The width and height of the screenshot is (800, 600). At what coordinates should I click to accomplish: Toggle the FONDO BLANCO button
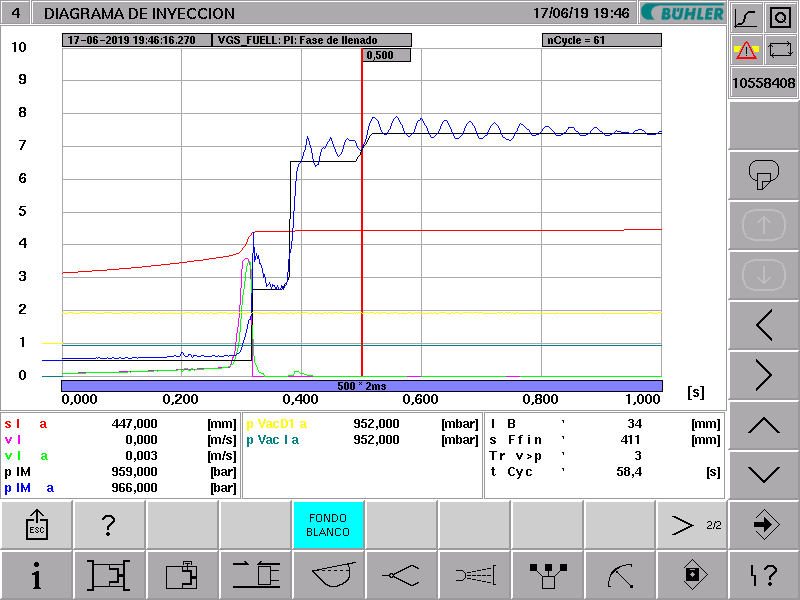[328, 524]
